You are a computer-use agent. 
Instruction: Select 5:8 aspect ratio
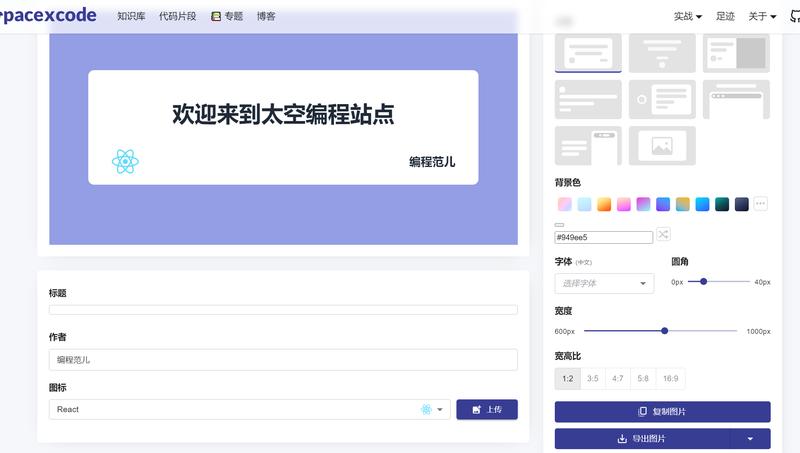[643, 379]
